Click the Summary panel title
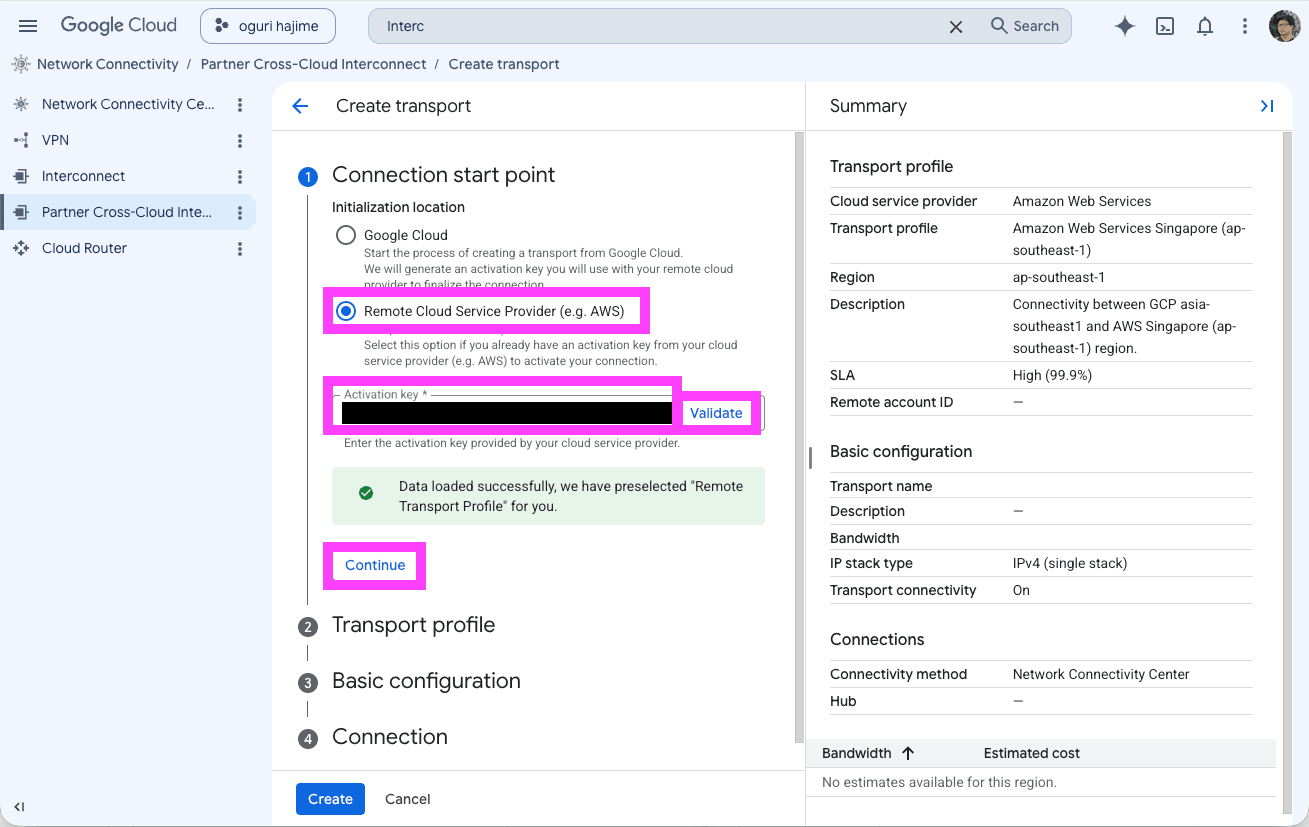 tap(868, 106)
